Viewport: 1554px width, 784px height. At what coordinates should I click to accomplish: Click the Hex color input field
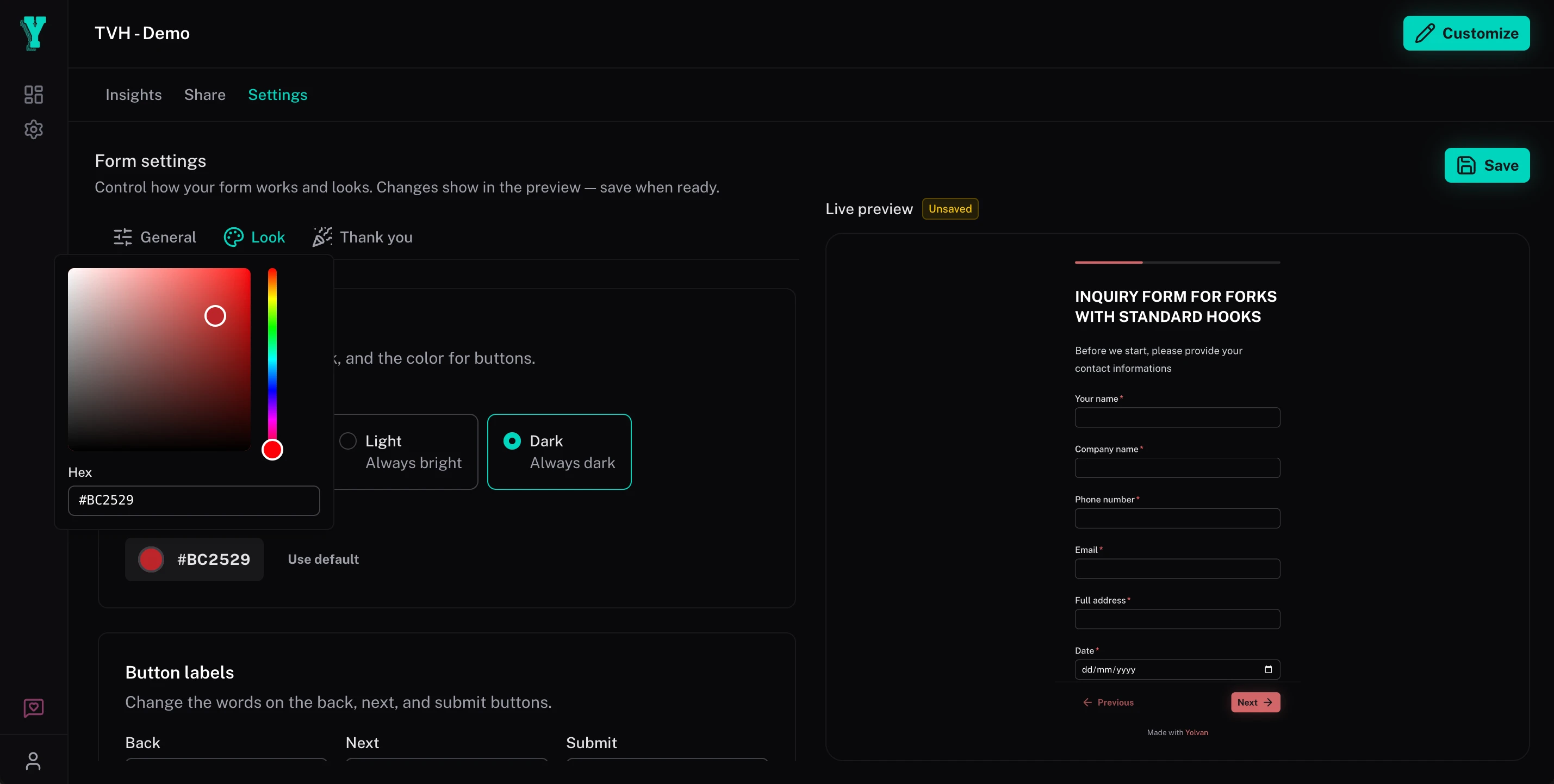point(194,501)
